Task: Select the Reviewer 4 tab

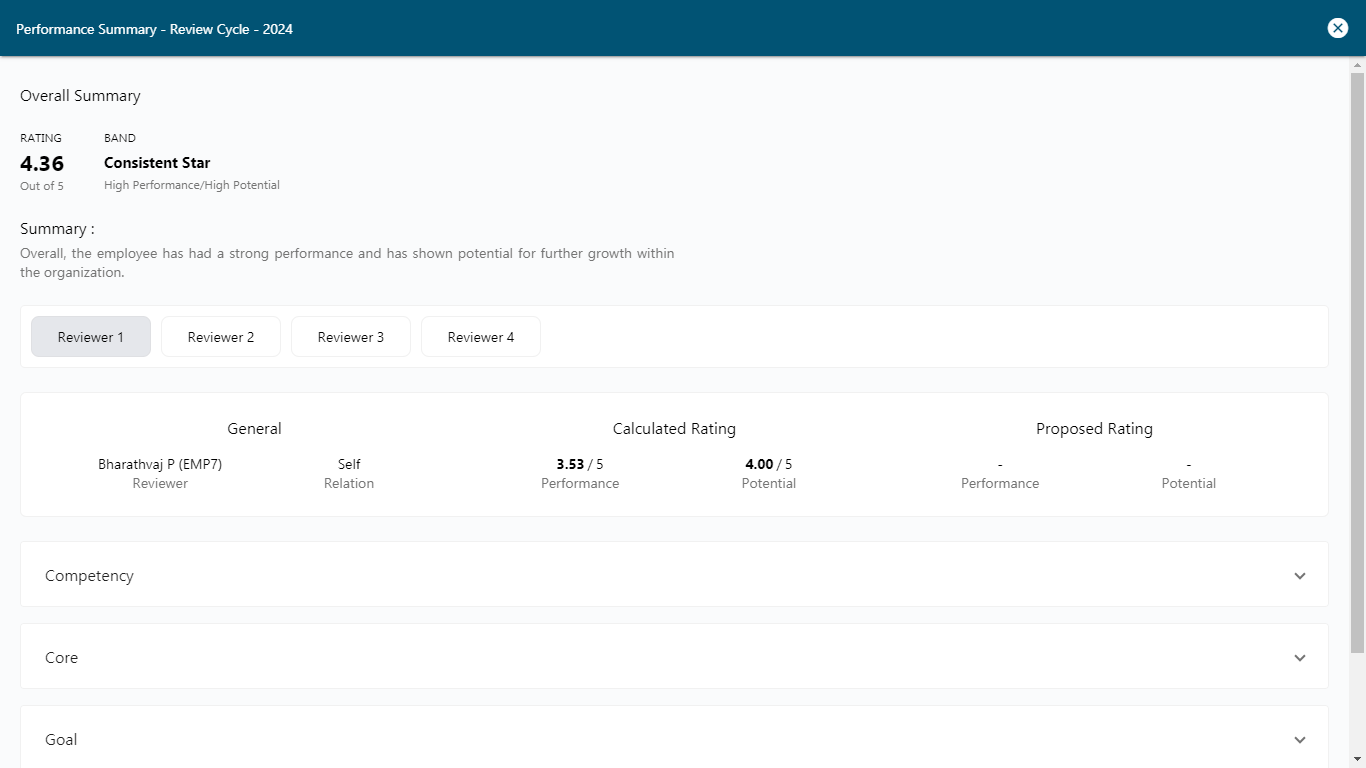Action: tap(481, 337)
